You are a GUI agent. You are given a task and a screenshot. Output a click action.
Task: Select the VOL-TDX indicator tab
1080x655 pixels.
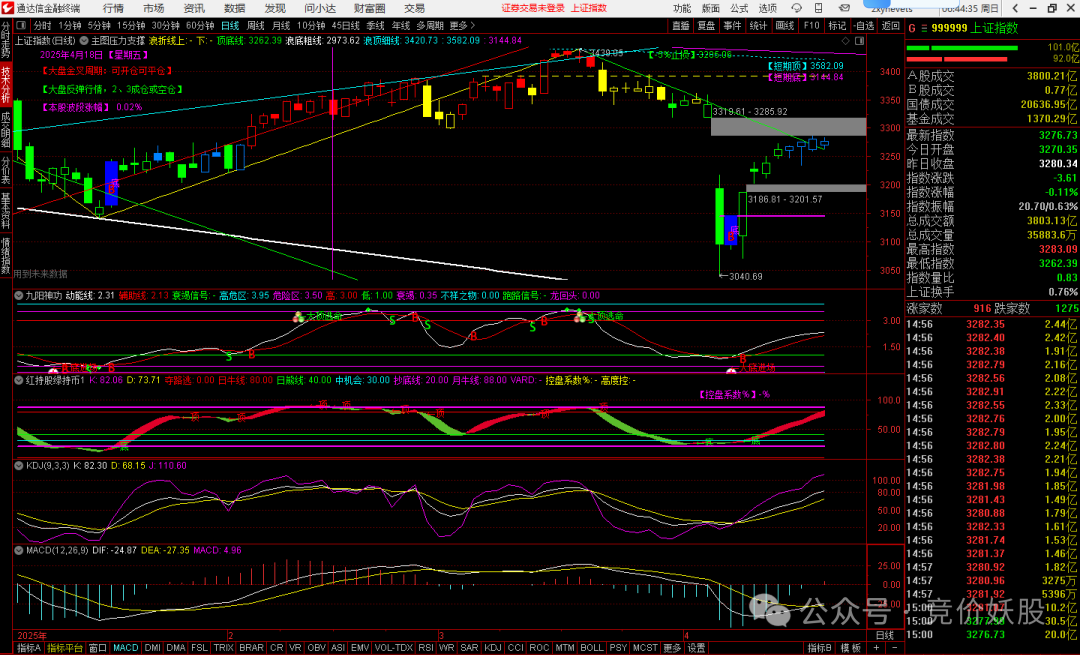(x=393, y=648)
